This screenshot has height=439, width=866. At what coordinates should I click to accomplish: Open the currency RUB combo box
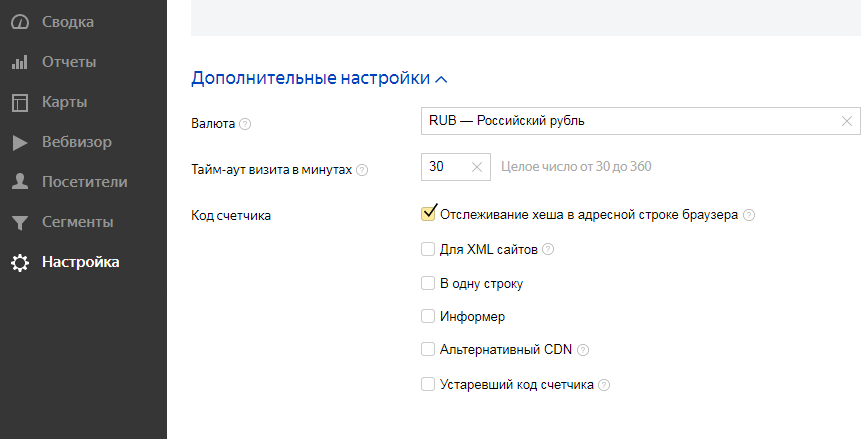click(641, 121)
